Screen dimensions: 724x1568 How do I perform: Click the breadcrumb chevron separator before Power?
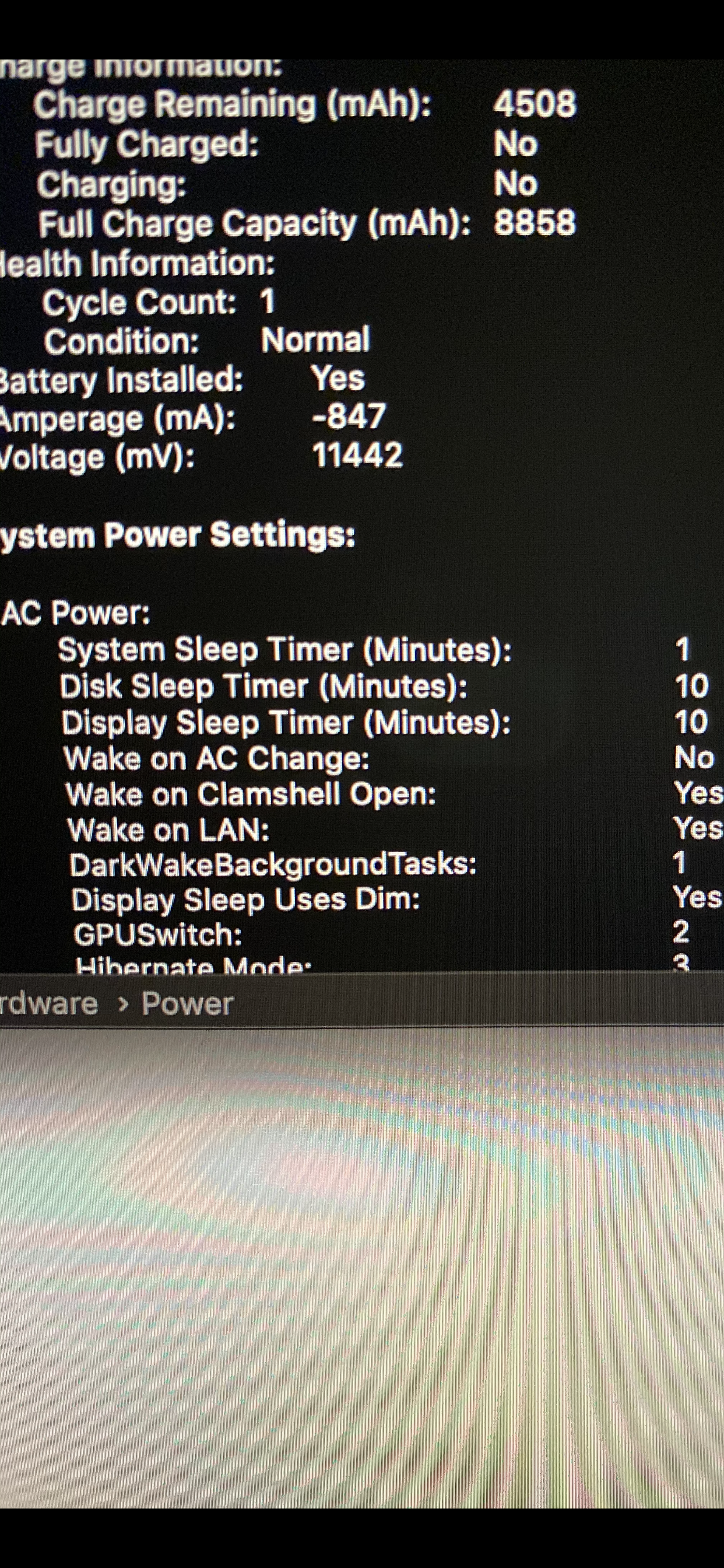pos(123,1005)
